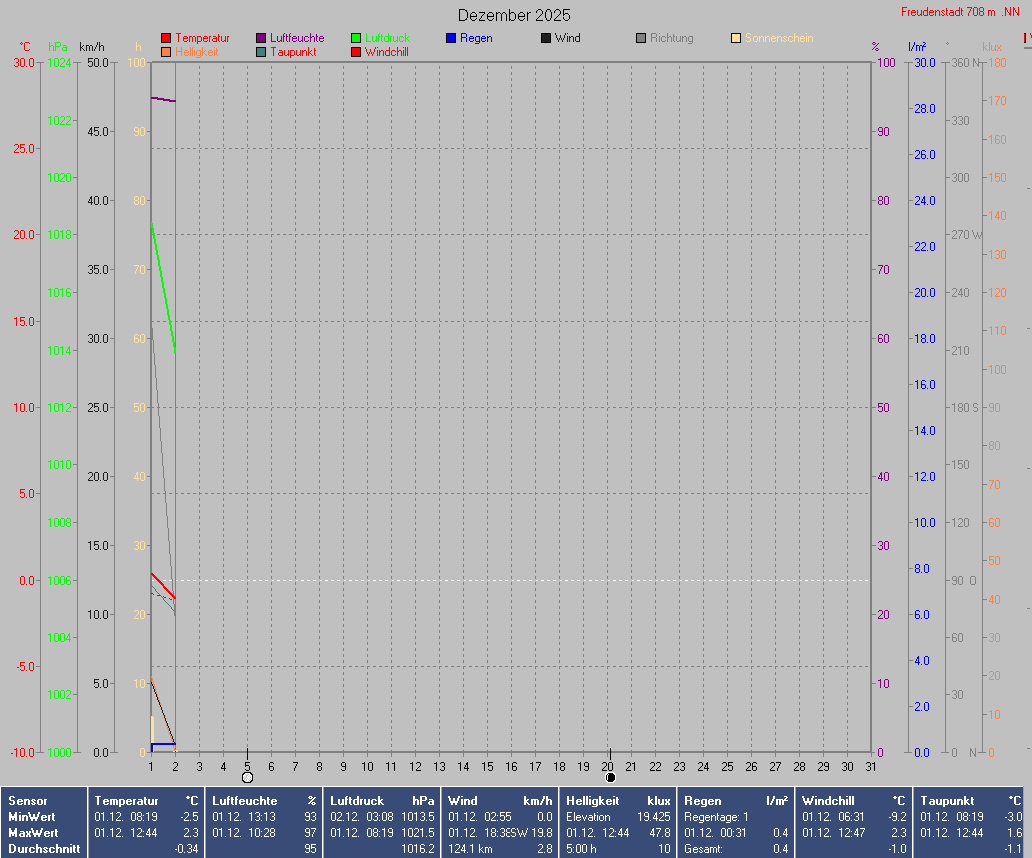Image resolution: width=1032 pixels, height=858 pixels.
Task: Click the Windchill legend label
Action: tap(386, 52)
